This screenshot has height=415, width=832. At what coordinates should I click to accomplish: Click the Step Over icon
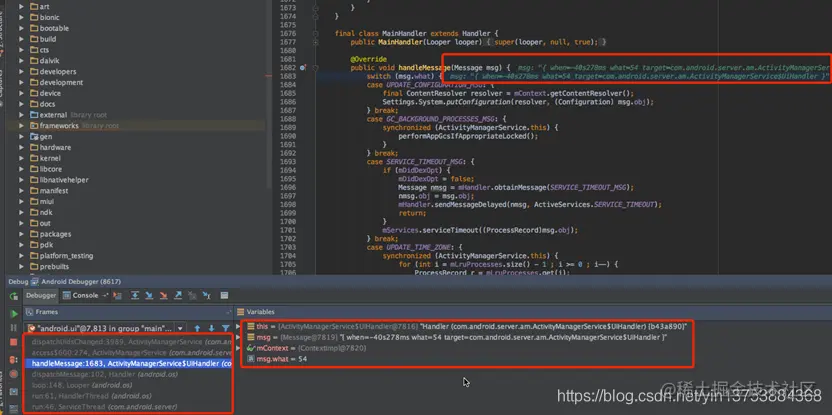click(135, 295)
